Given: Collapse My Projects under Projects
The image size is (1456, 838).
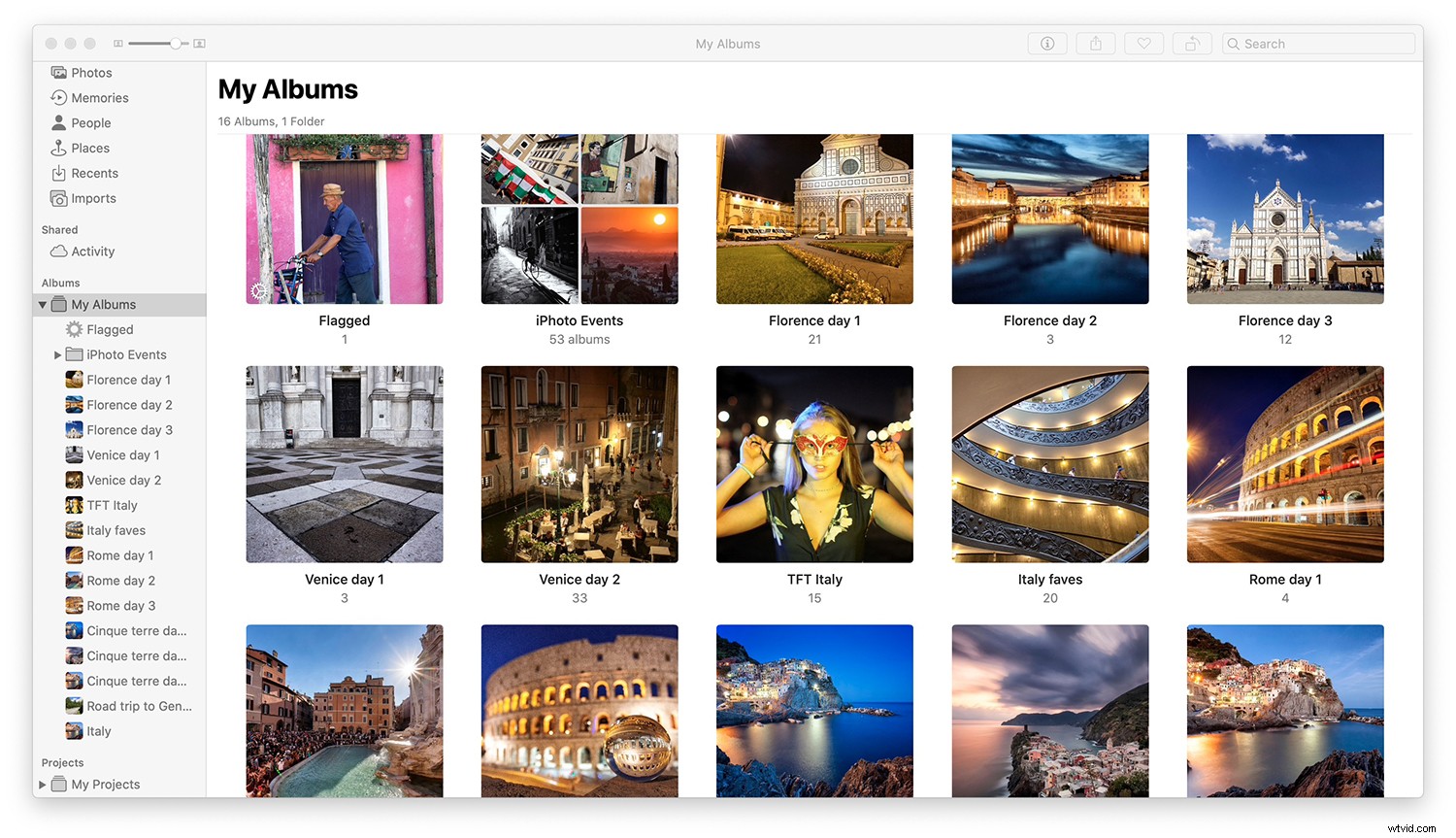Looking at the screenshot, I should [x=43, y=784].
